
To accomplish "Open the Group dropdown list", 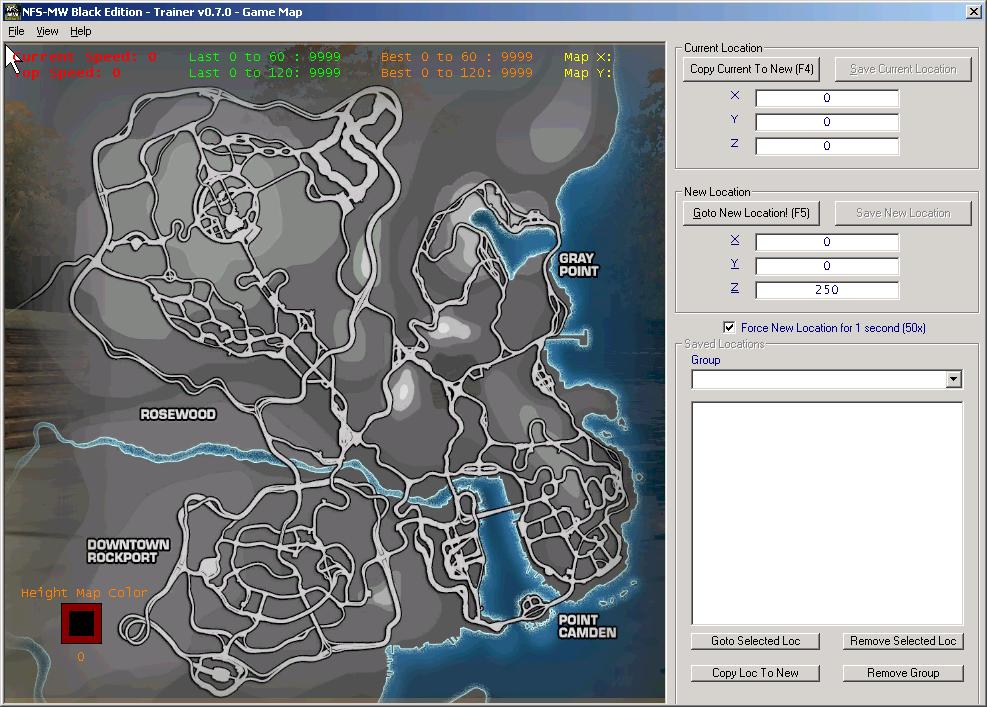I will [x=953, y=380].
